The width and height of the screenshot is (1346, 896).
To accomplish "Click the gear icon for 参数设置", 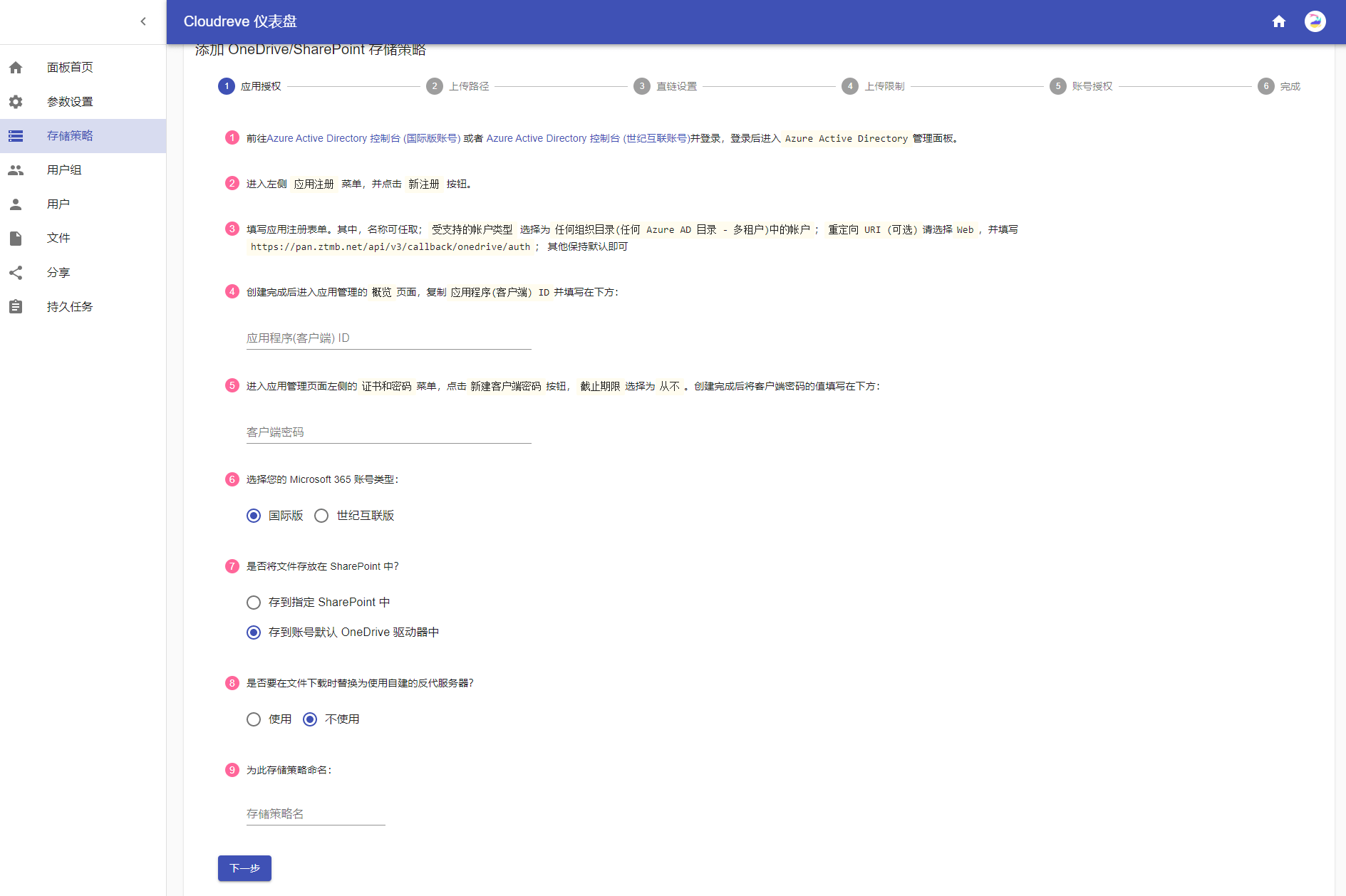I will 16,102.
